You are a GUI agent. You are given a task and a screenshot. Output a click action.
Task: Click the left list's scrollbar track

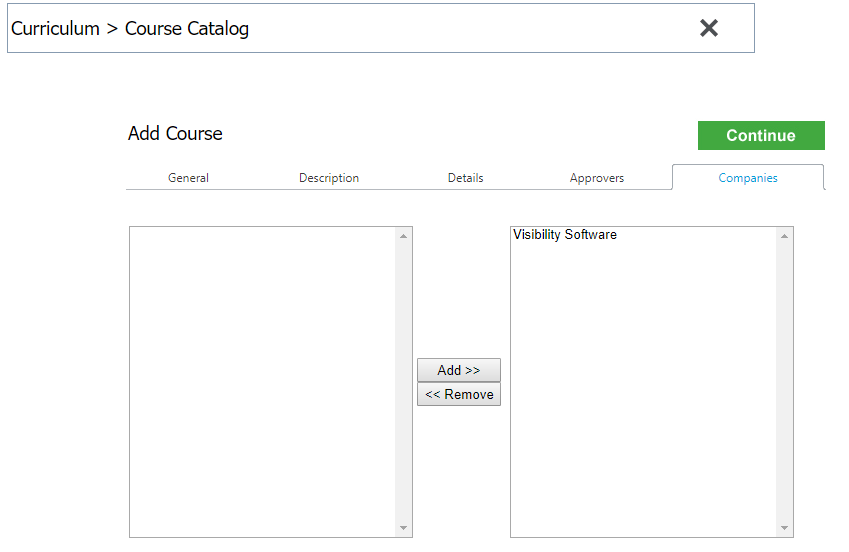[x=403, y=382]
